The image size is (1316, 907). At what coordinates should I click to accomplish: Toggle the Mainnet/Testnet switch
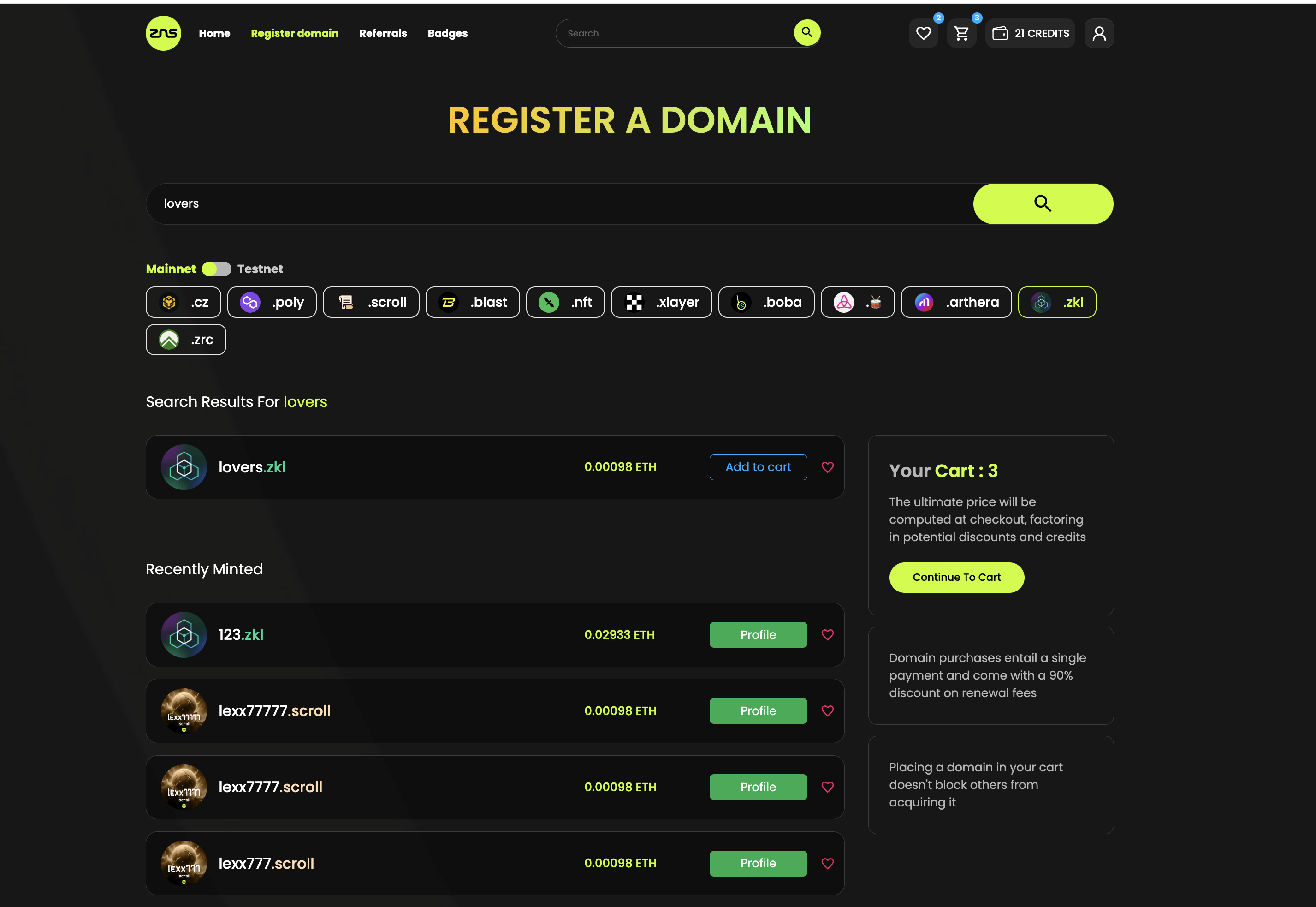[x=216, y=269]
